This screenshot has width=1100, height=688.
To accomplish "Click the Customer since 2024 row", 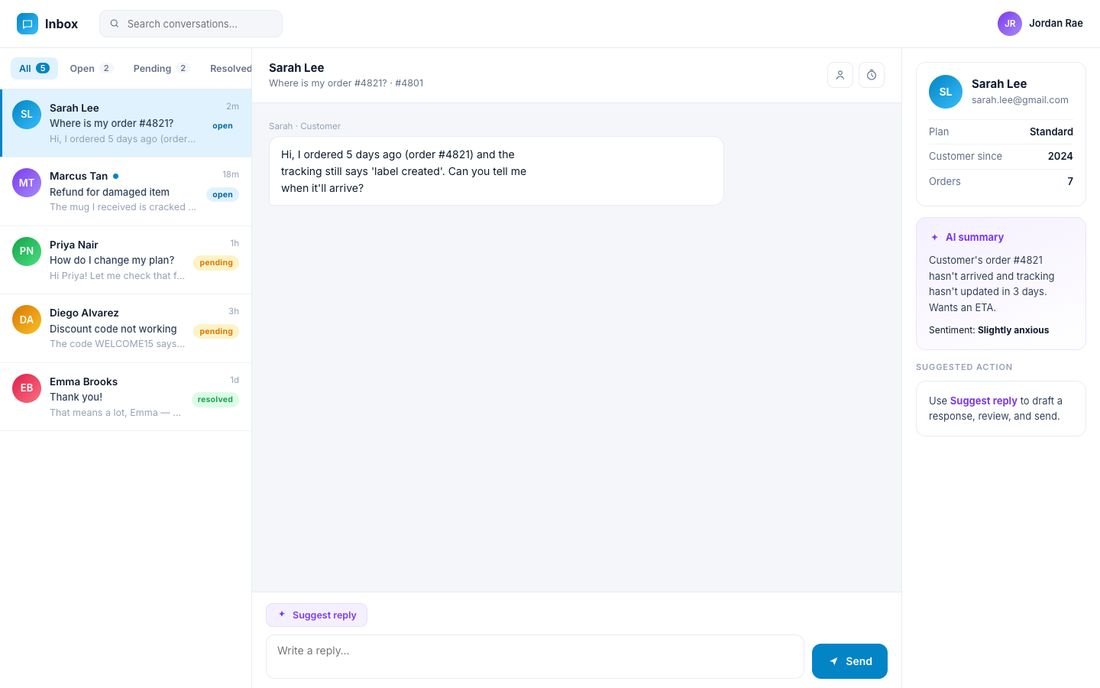I will tap(1000, 156).
